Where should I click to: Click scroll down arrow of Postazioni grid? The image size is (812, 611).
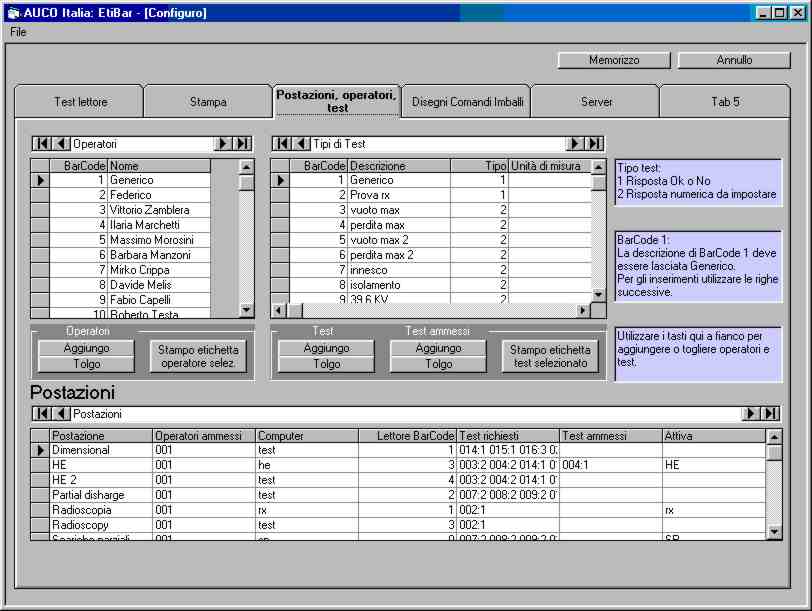click(774, 531)
